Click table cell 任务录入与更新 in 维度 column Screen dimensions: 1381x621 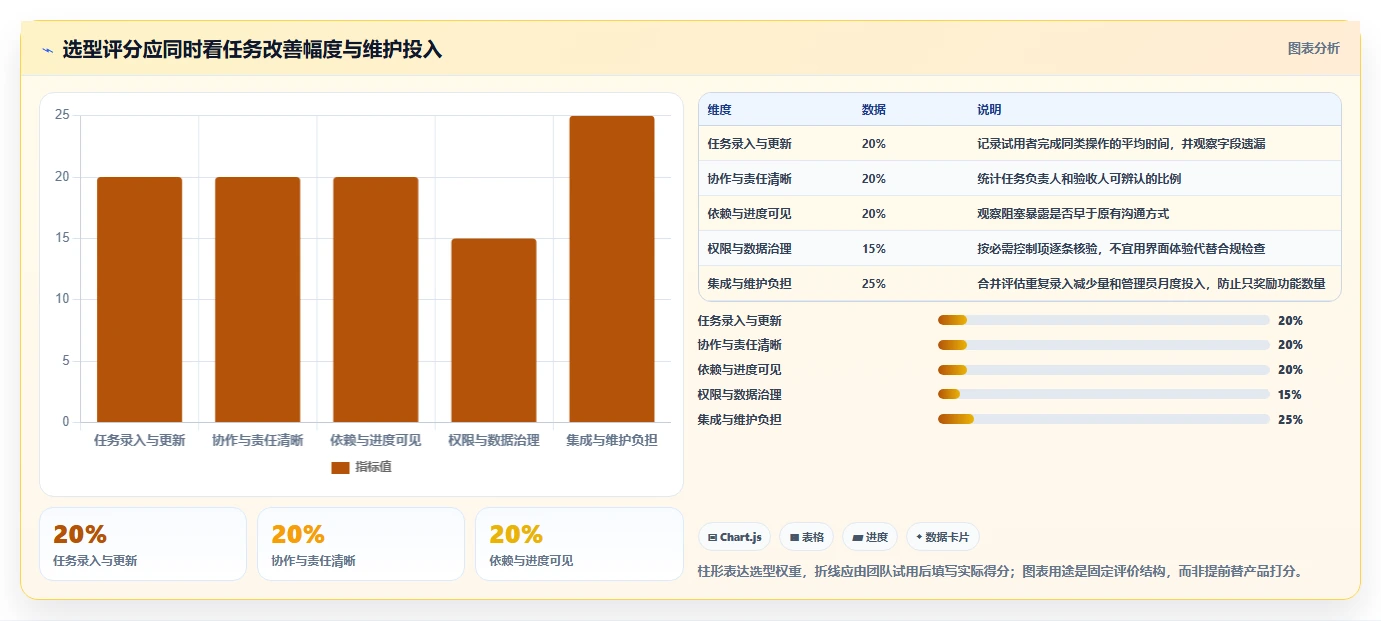(749, 144)
